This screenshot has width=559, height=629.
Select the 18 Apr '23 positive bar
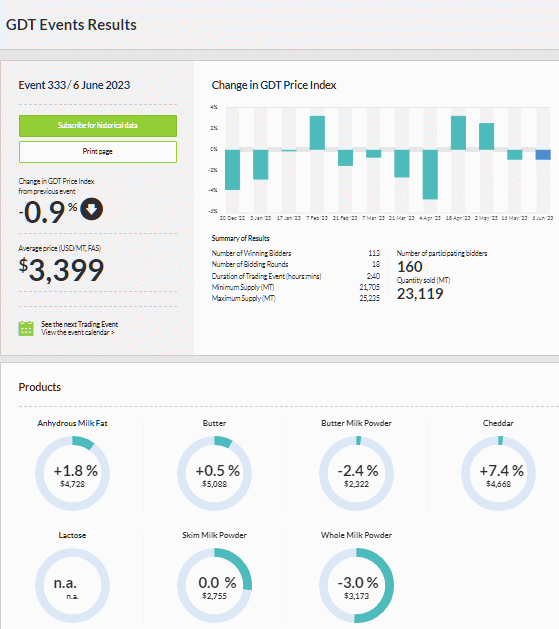[x=458, y=133]
